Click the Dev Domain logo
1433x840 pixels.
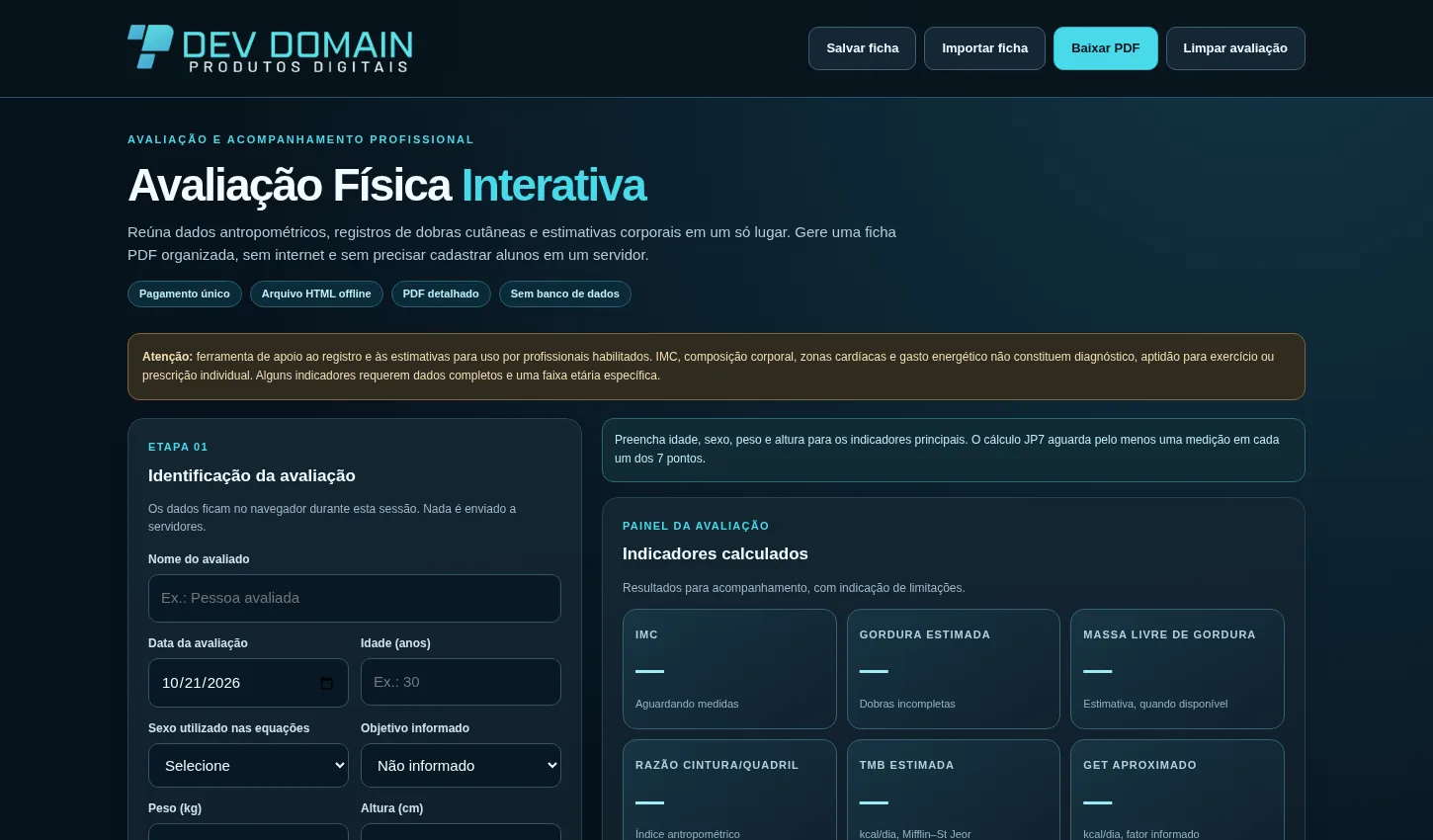click(270, 47)
